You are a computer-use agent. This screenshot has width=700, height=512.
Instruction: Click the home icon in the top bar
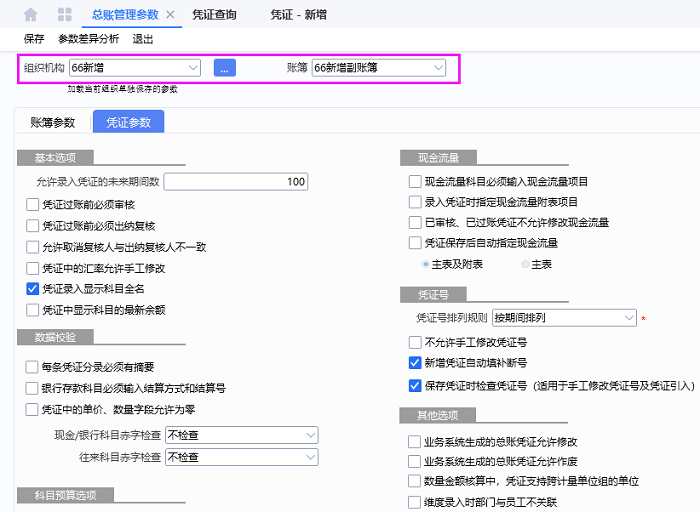click(x=30, y=15)
